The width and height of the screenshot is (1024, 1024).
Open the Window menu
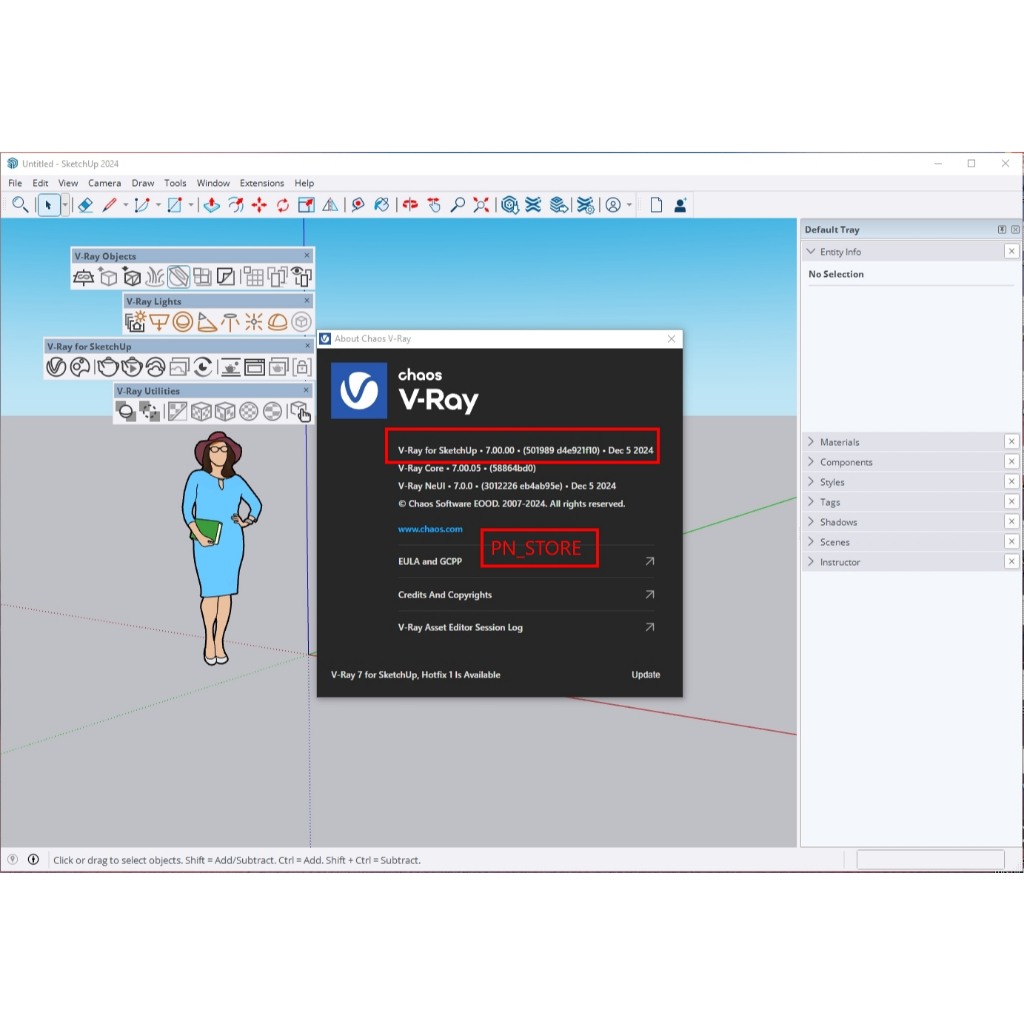coord(213,183)
